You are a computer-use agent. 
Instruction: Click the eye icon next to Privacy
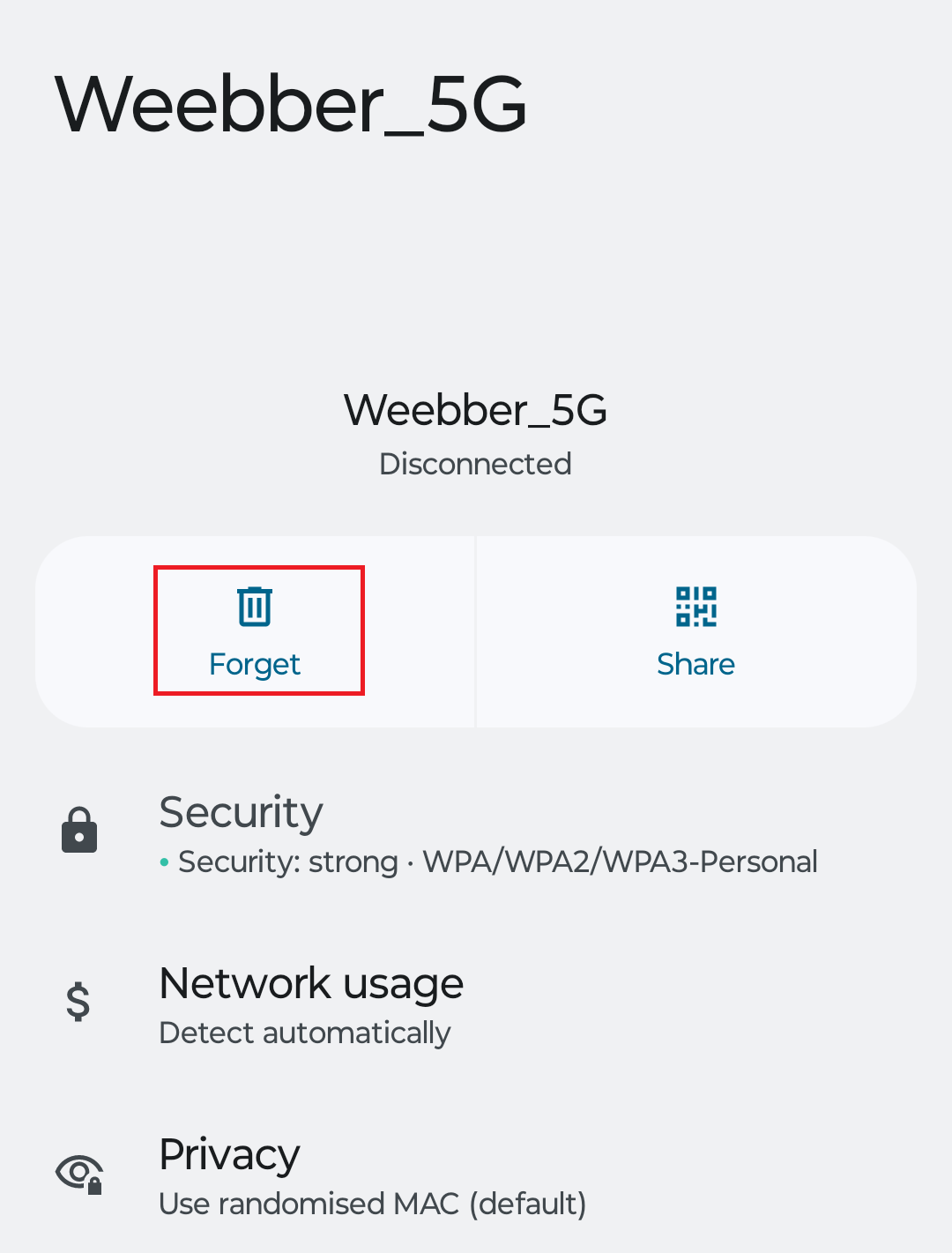pyautogui.click(x=79, y=1174)
